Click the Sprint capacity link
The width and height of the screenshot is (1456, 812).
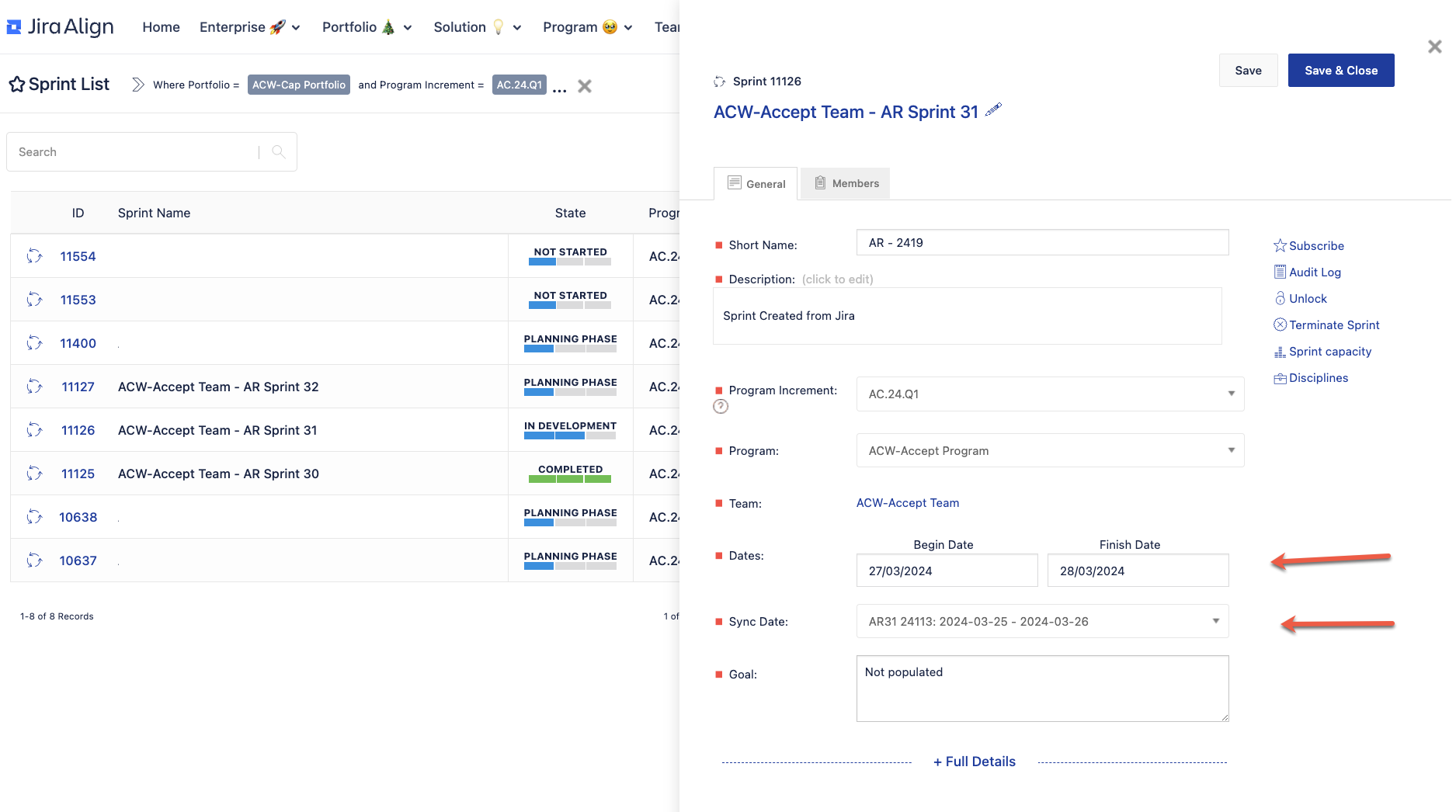coord(1330,352)
